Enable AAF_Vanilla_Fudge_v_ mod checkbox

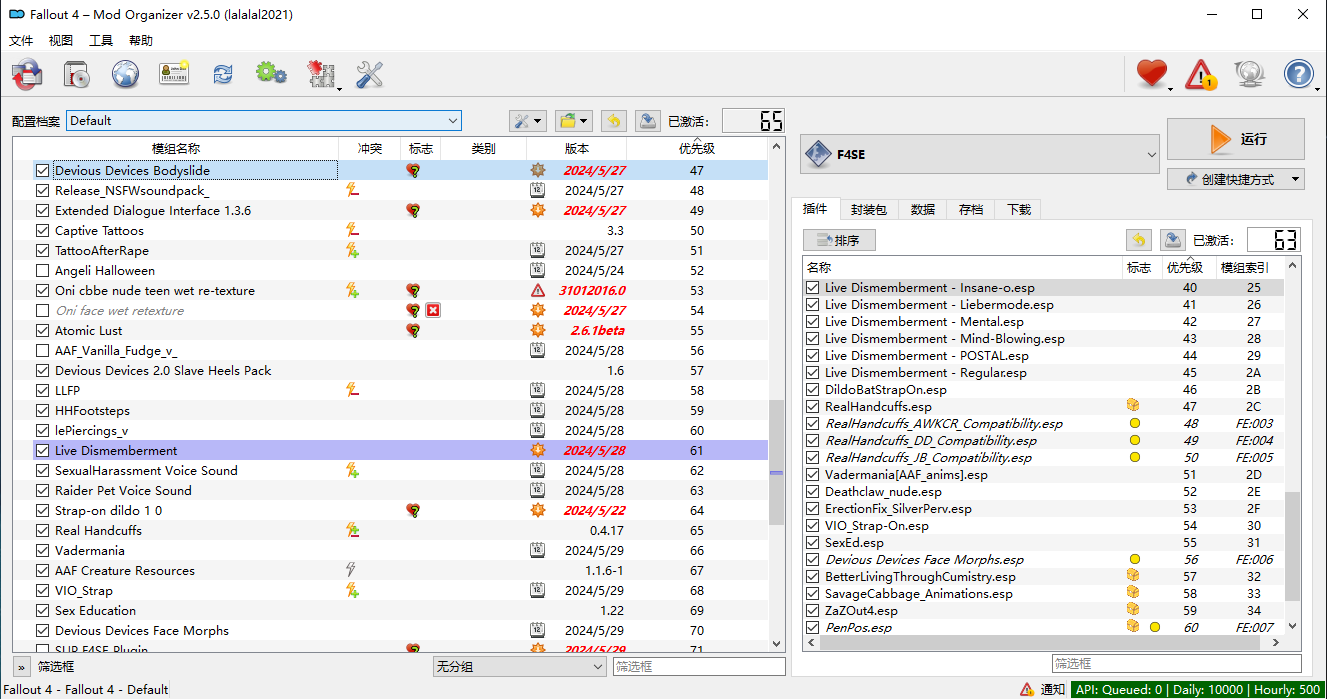pos(42,351)
